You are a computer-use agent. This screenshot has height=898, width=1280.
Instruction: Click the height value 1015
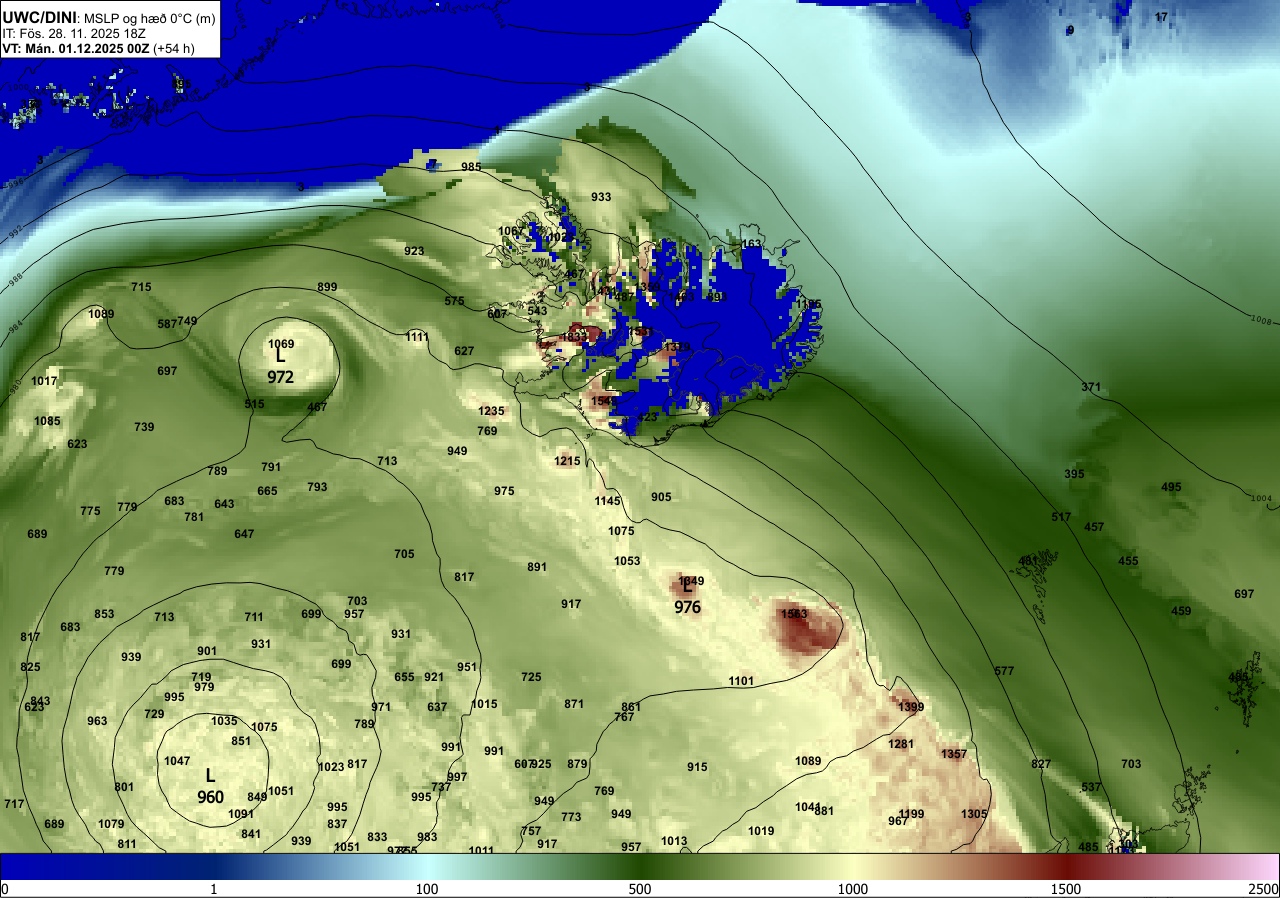click(484, 704)
